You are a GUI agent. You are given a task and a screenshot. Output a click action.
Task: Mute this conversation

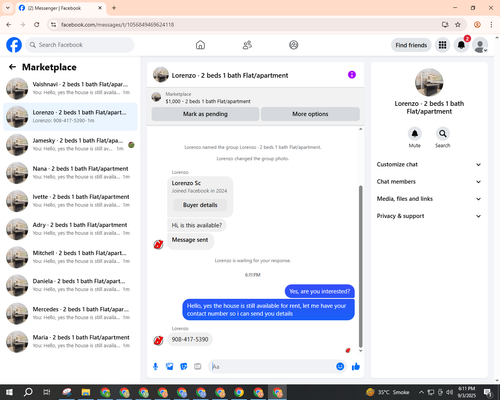pyautogui.click(x=415, y=134)
